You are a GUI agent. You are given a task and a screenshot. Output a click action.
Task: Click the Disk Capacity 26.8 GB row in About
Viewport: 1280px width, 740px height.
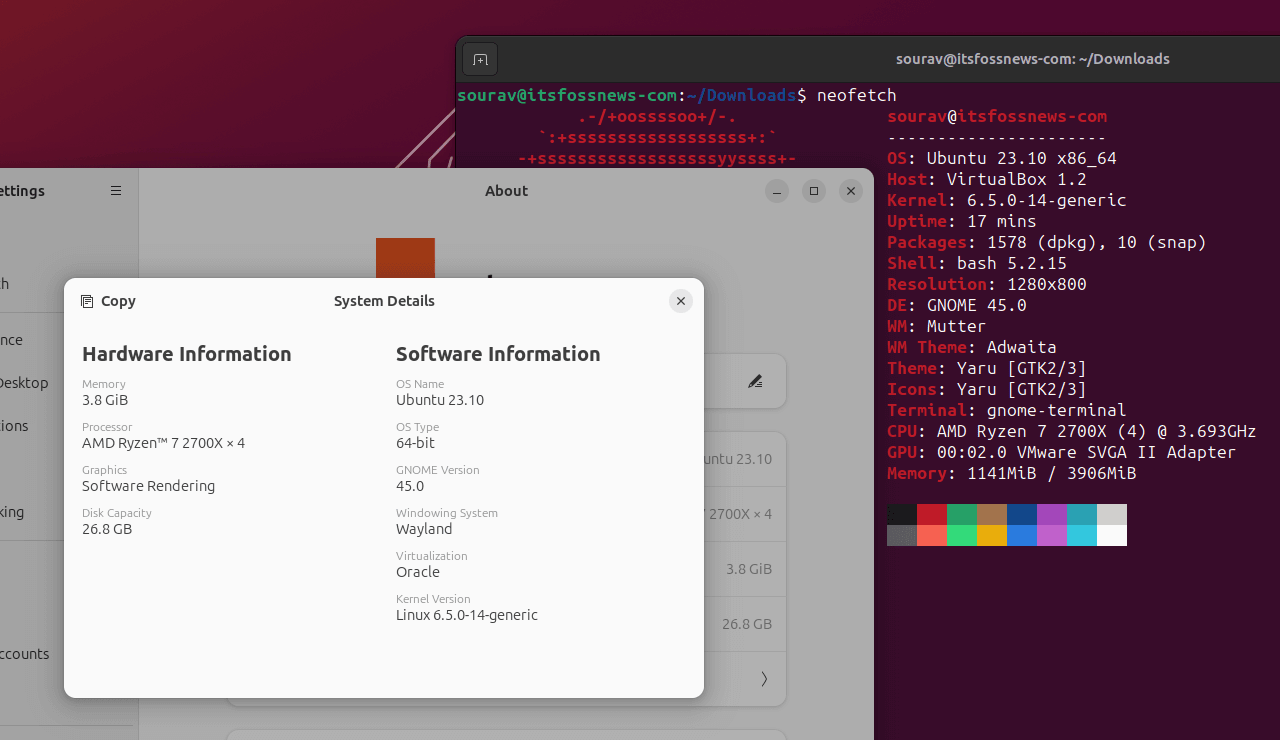745,624
